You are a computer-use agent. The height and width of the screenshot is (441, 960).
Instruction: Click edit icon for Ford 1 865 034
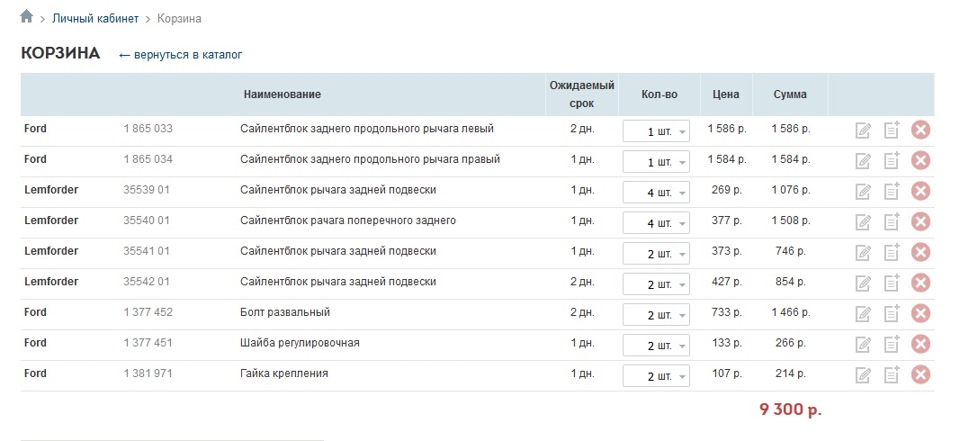click(863, 161)
